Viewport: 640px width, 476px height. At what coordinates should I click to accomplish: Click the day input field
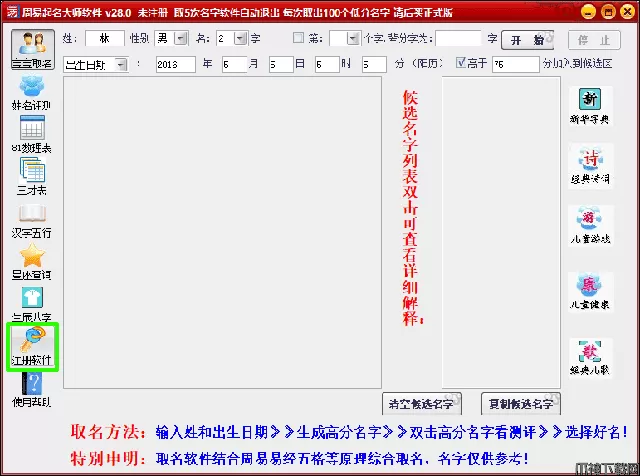(x=281, y=65)
